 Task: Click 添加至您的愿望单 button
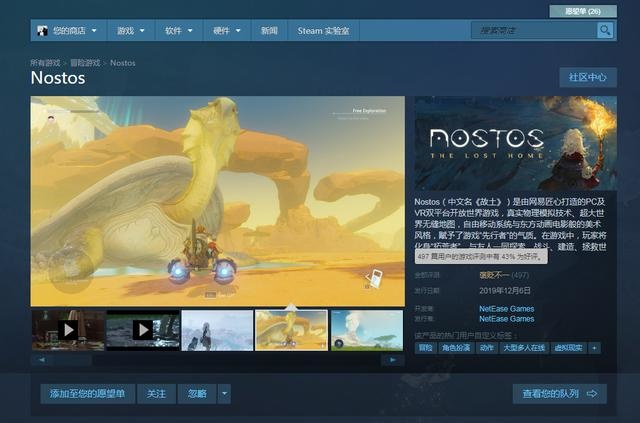[87, 394]
